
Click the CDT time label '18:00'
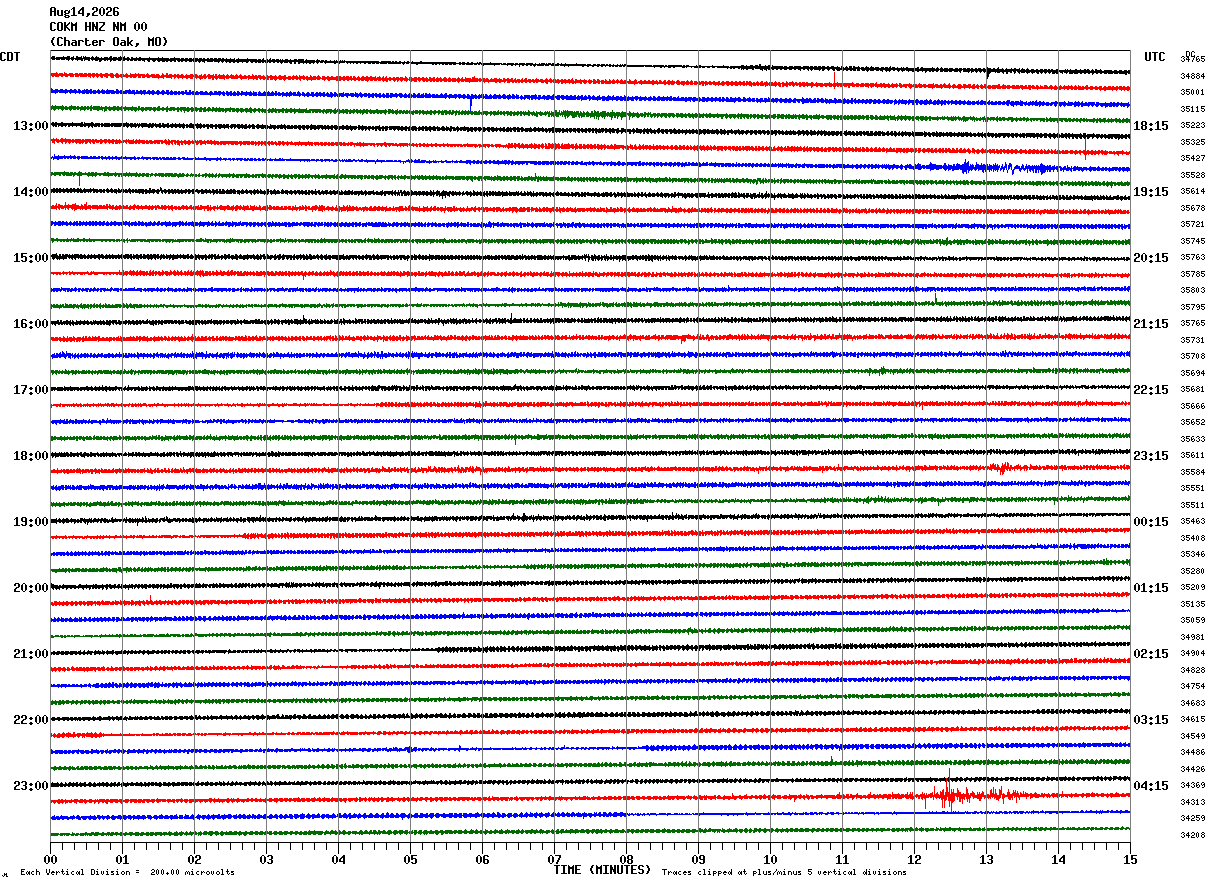[x=30, y=456]
